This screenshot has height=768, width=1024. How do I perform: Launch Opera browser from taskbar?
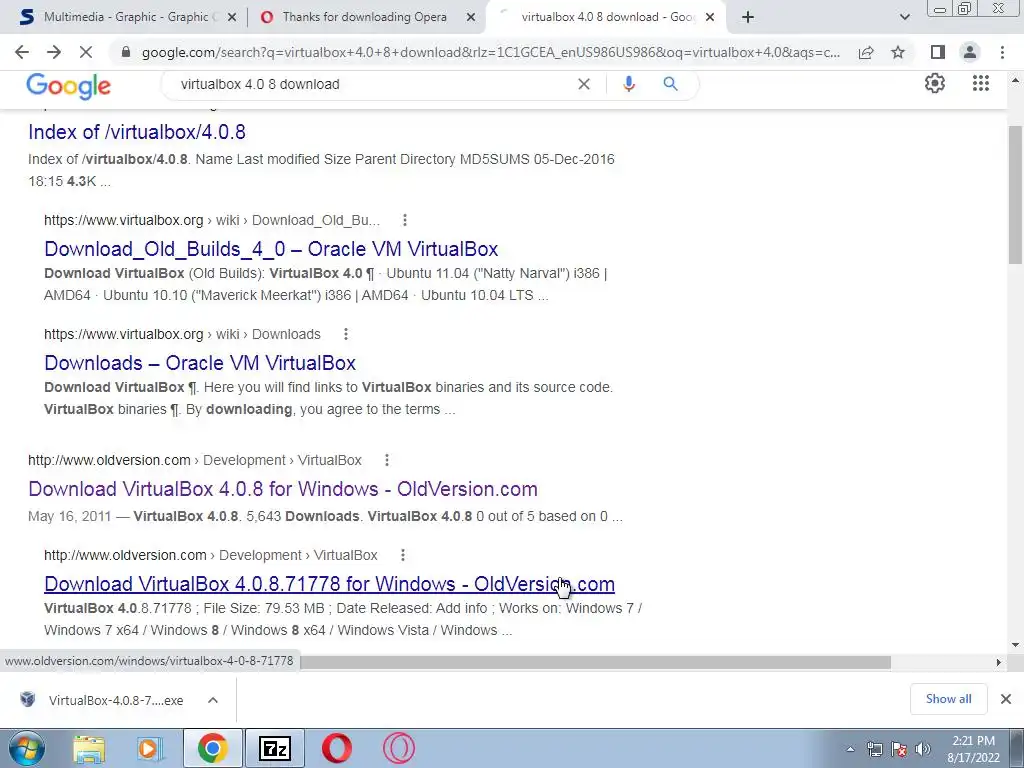point(337,748)
